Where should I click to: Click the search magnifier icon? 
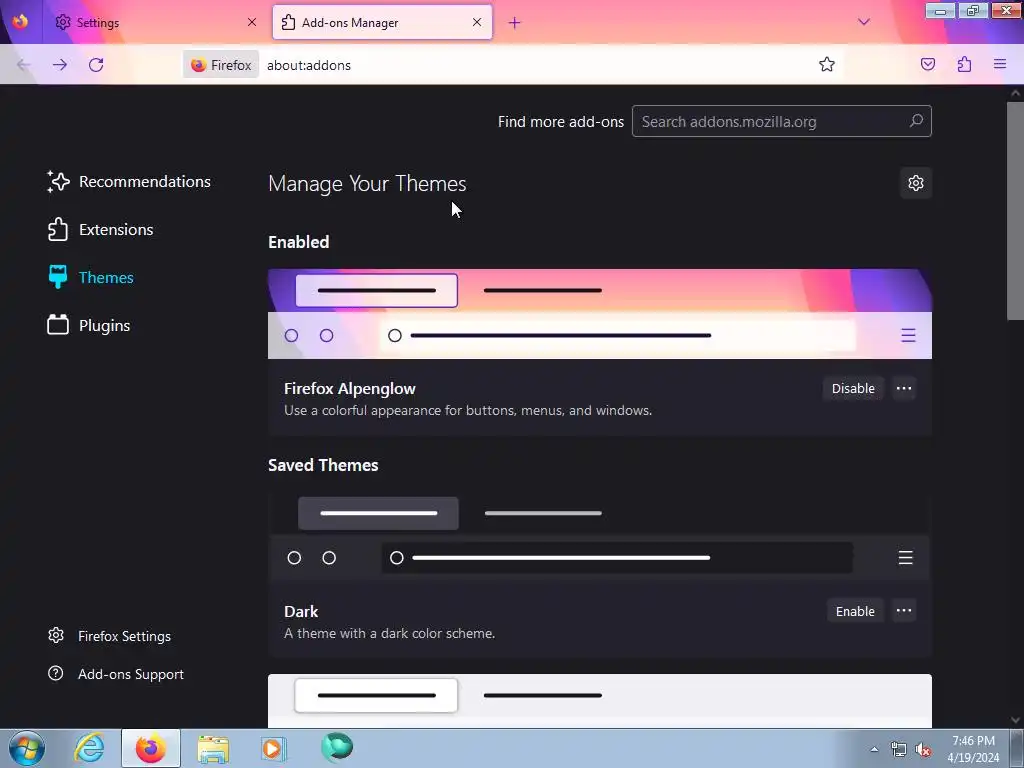(x=916, y=121)
